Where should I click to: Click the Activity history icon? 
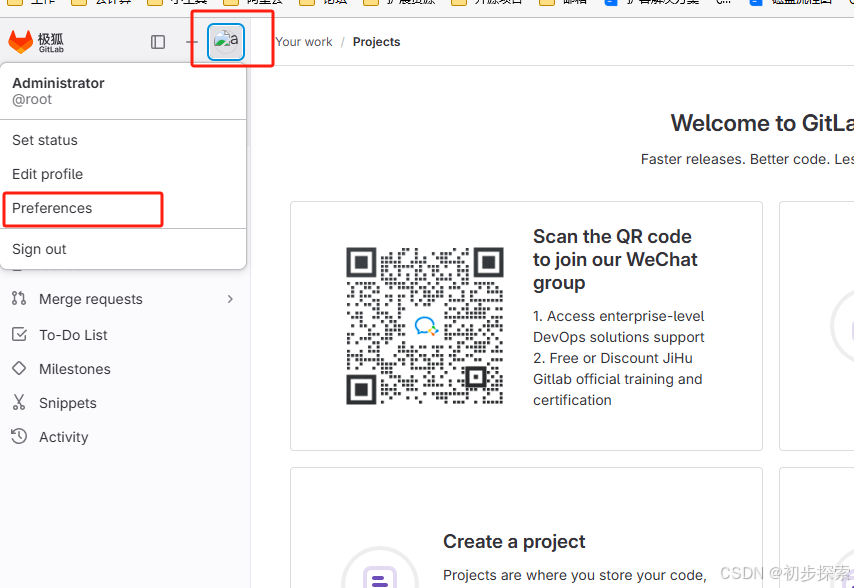coord(19,436)
